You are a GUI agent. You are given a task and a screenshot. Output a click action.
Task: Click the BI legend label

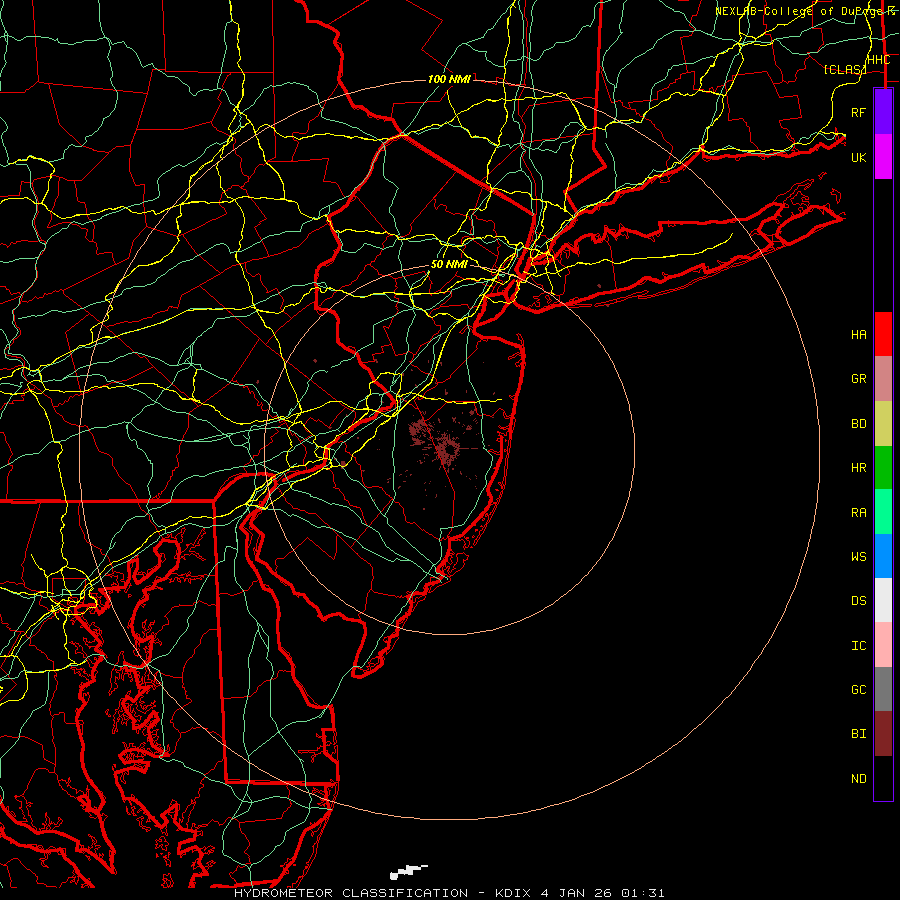point(859,734)
